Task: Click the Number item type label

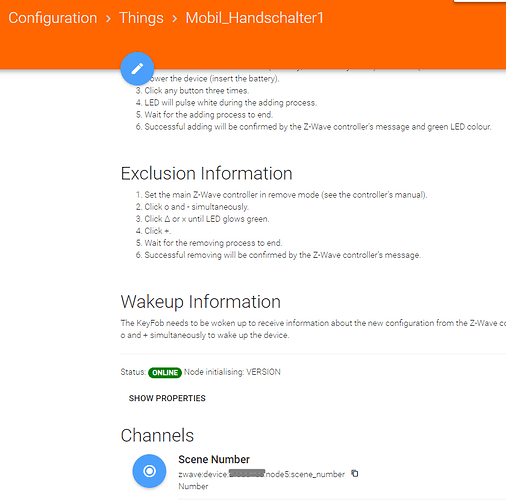Action: (x=193, y=486)
